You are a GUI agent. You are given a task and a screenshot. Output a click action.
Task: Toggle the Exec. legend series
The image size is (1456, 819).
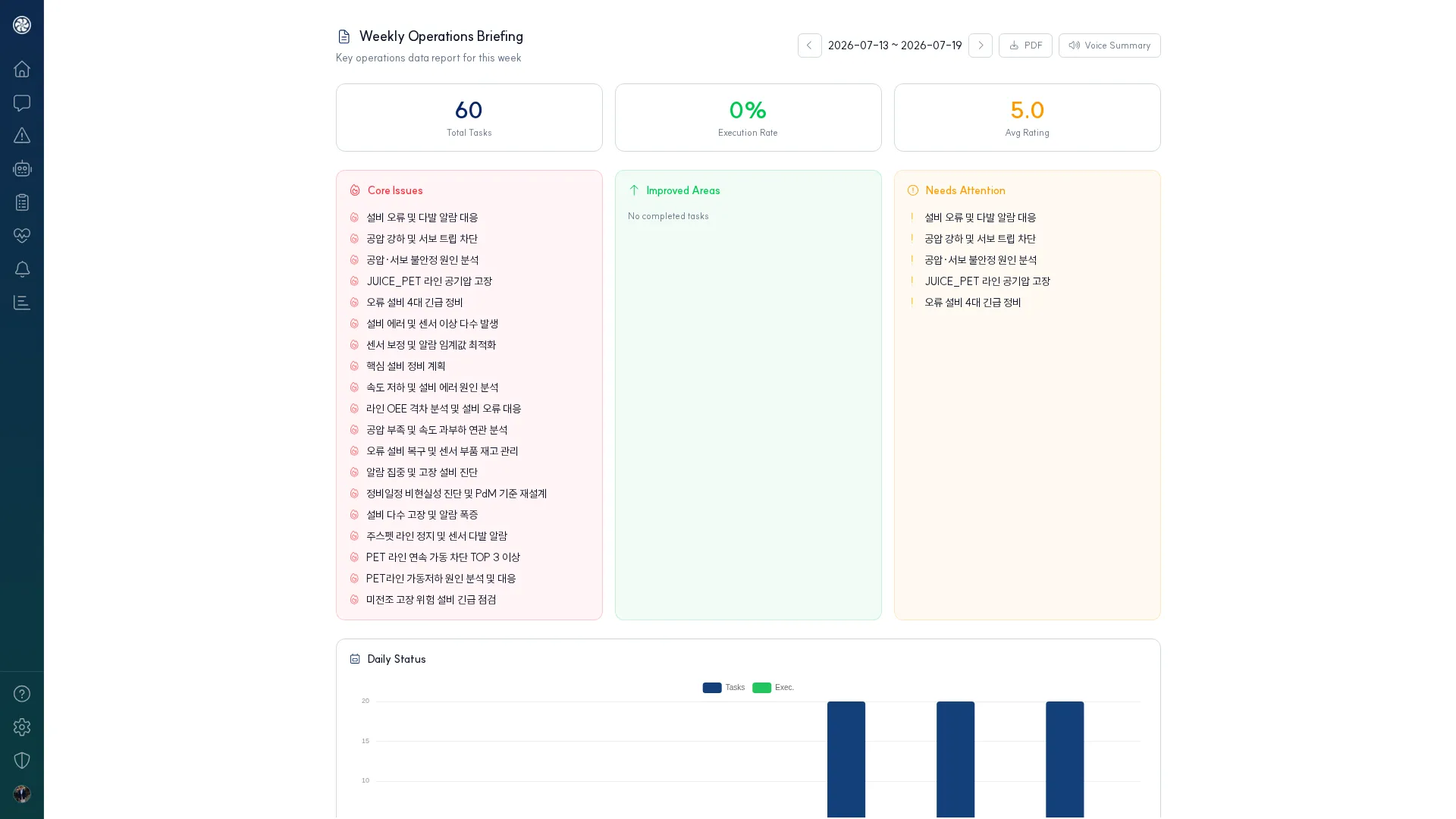[773, 688]
